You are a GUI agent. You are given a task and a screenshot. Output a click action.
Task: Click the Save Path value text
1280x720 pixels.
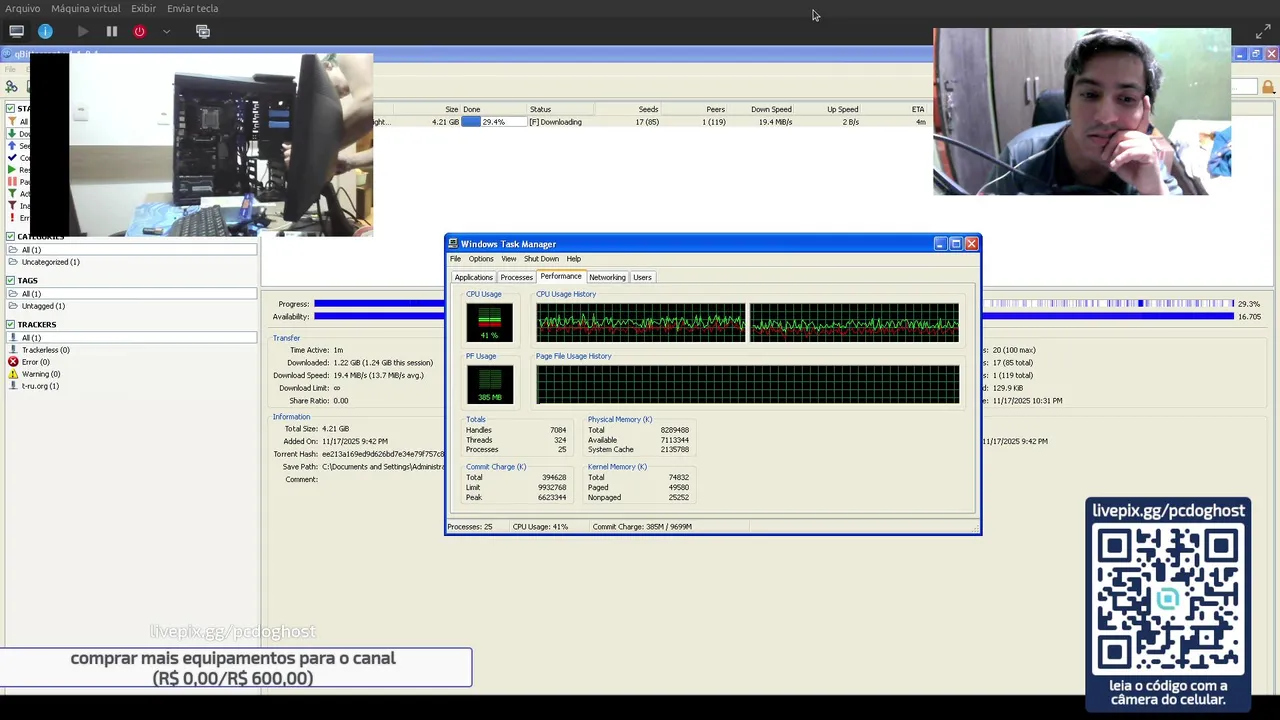click(383, 467)
